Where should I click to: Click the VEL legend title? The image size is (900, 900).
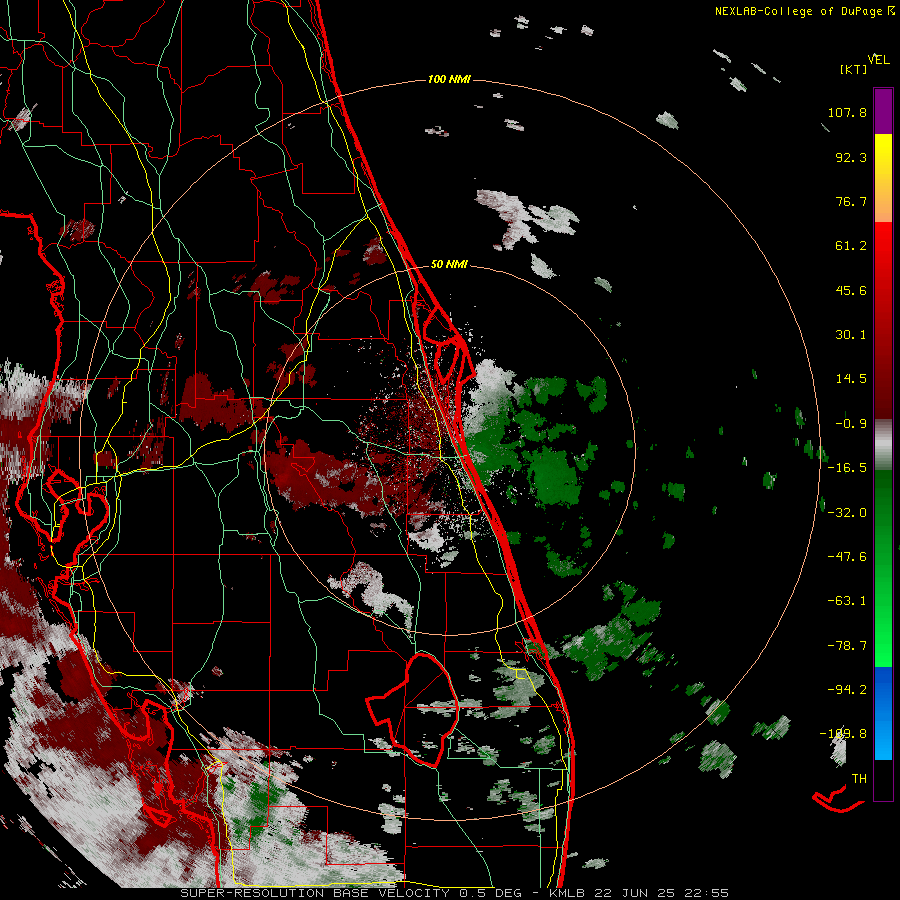pos(879,60)
